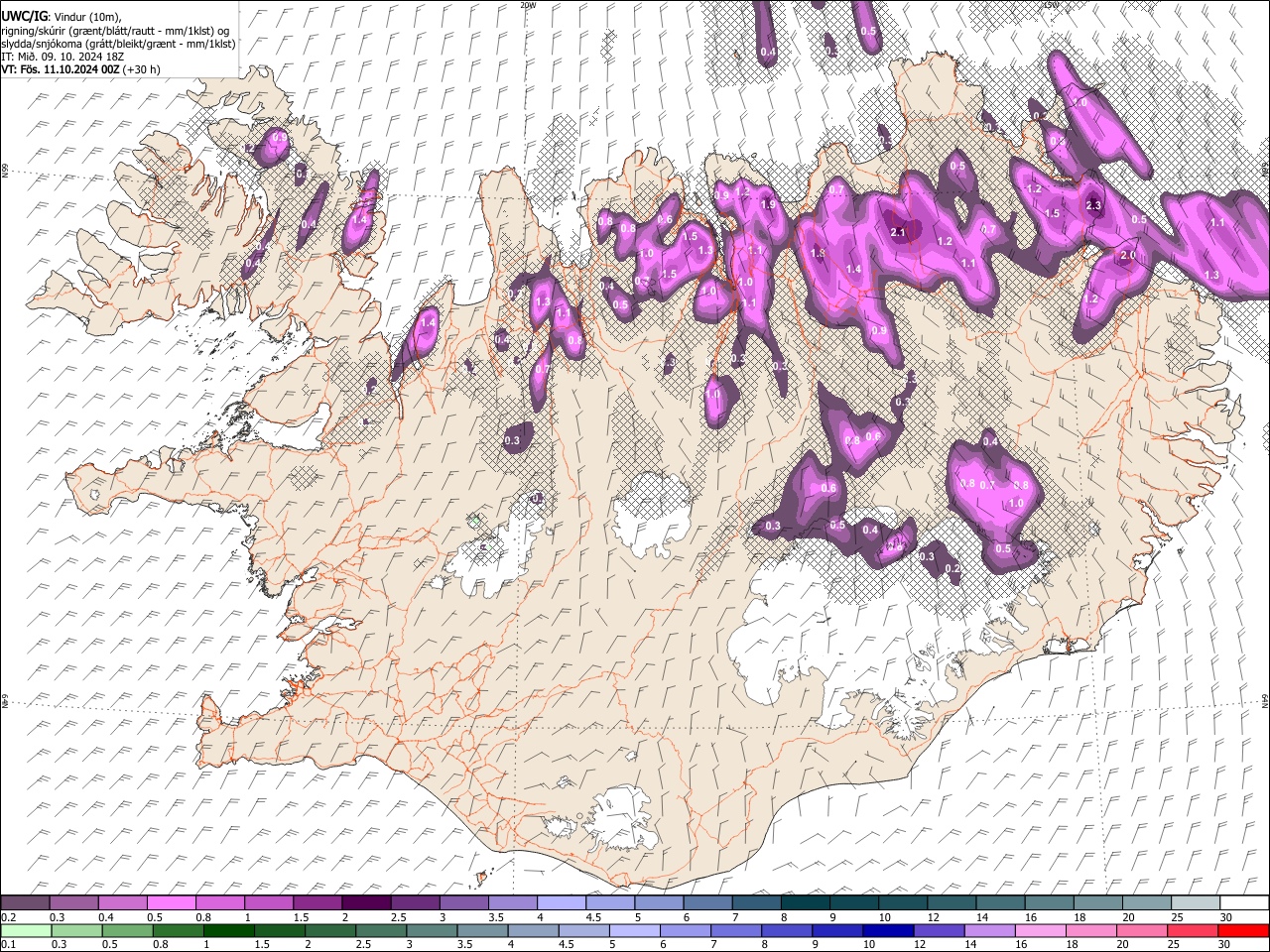Click the '12' label in the upper legend row
This screenshot has width=1270, height=952.
click(933, 917)
